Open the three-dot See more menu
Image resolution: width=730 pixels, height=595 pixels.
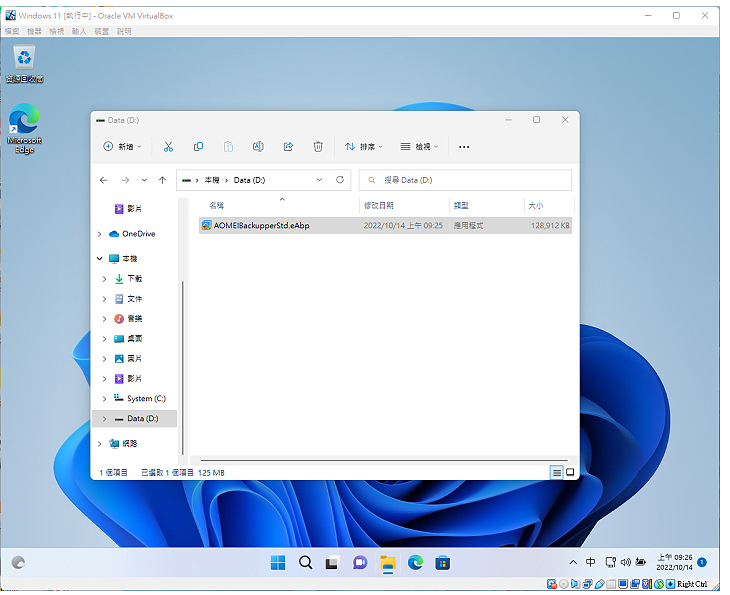[464, 147]
